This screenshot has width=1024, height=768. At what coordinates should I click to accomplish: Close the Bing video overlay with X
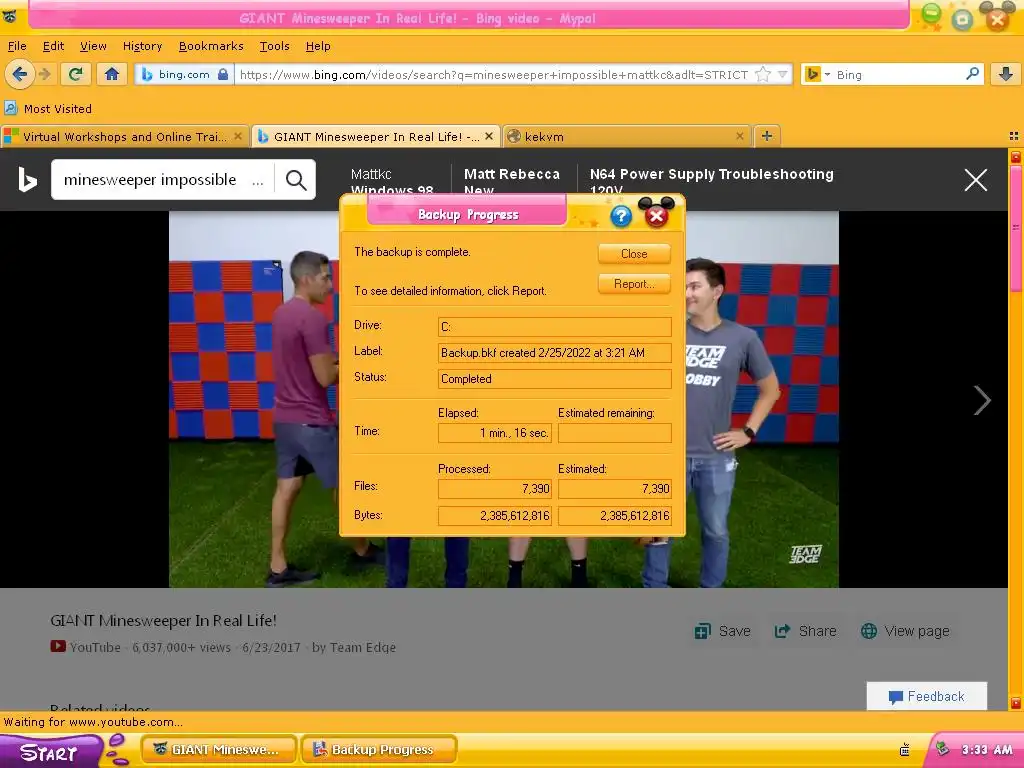tap(976, 180)
